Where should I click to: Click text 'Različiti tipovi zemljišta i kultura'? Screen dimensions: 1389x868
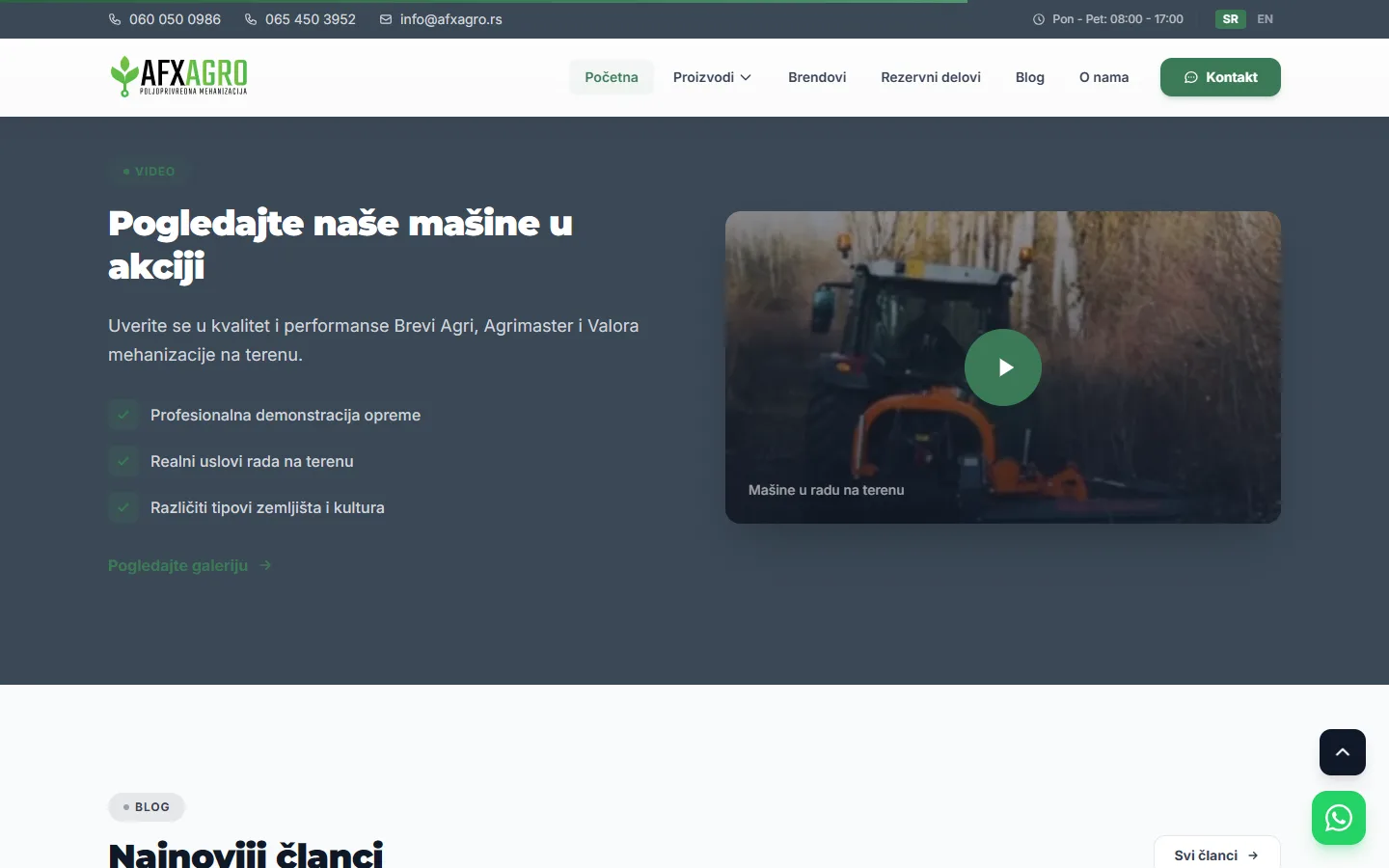(267, 507)
